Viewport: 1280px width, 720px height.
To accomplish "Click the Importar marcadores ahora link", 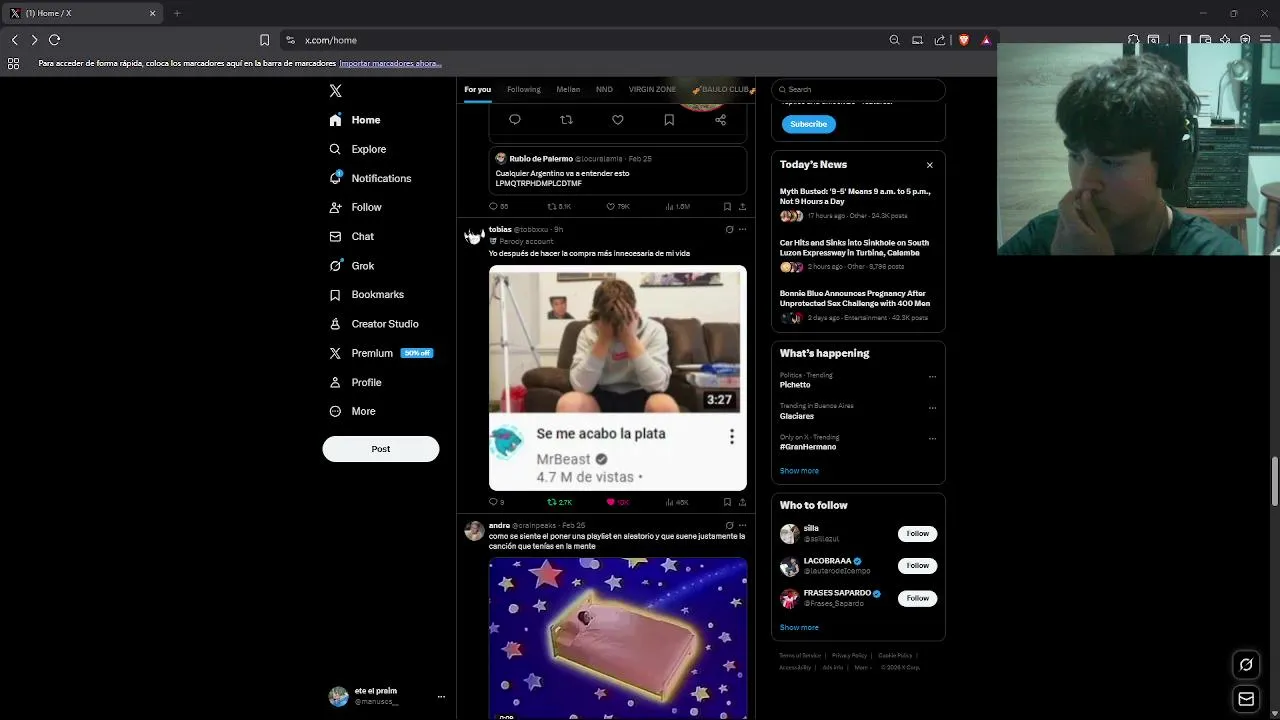I will [x=390, y=63].
